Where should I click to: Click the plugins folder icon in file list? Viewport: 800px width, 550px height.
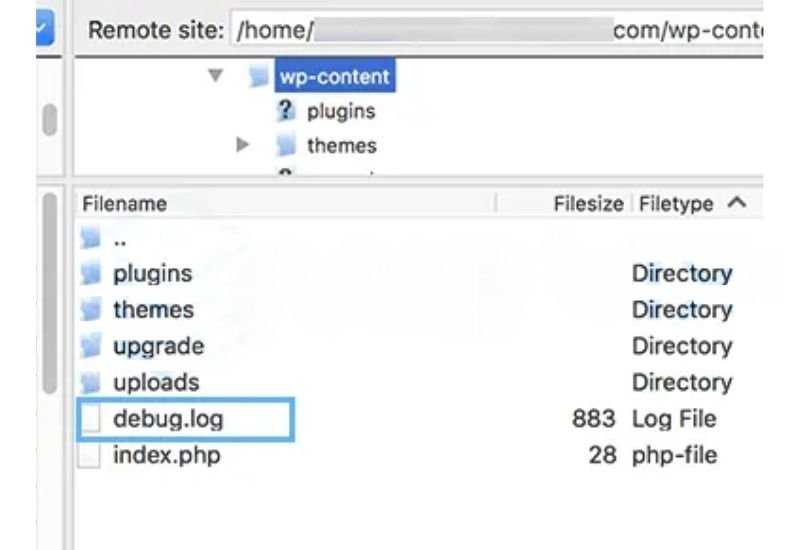(x=91, y=274)
